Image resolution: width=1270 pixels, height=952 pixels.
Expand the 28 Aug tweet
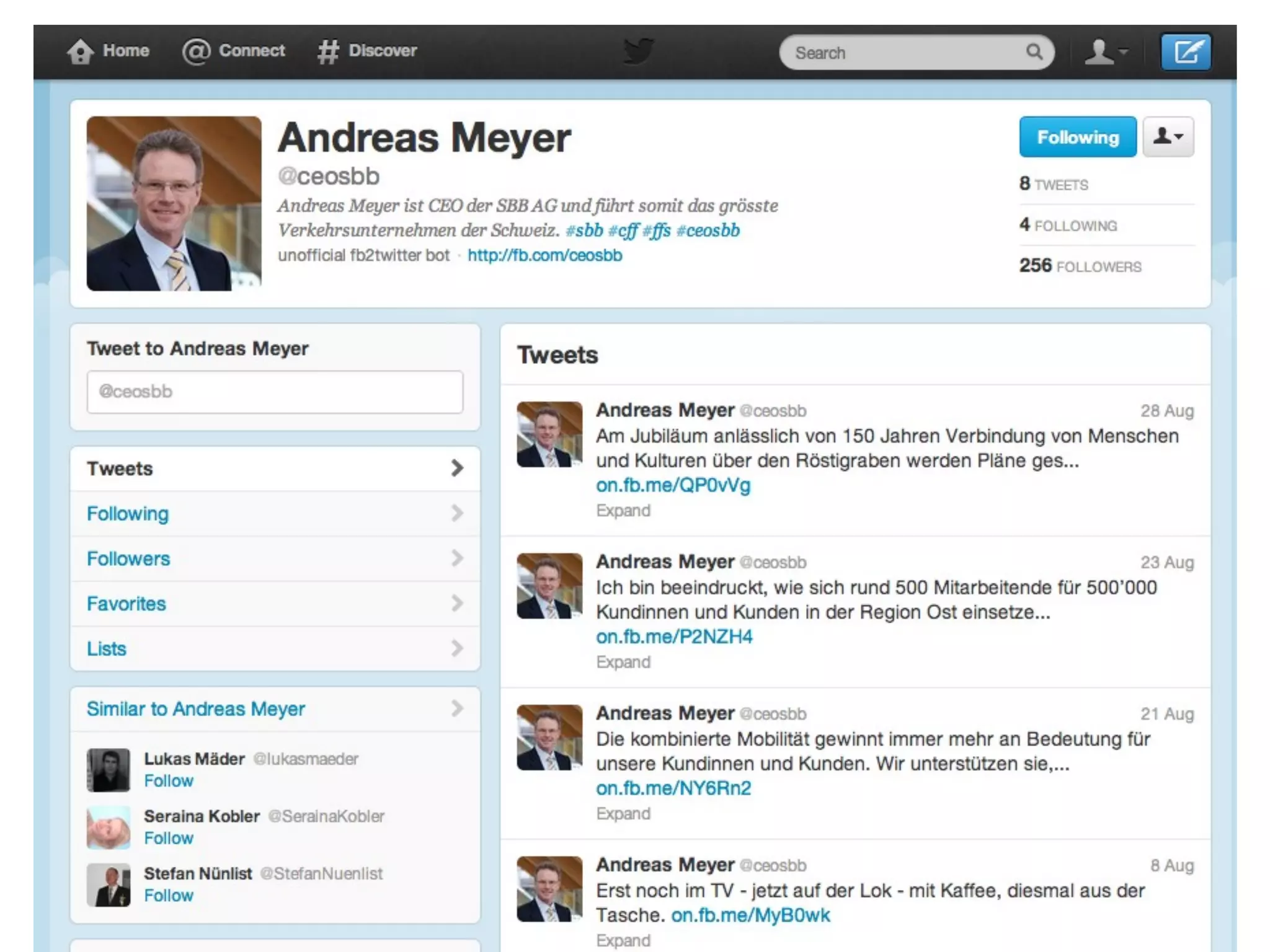[x=623, y=511]
